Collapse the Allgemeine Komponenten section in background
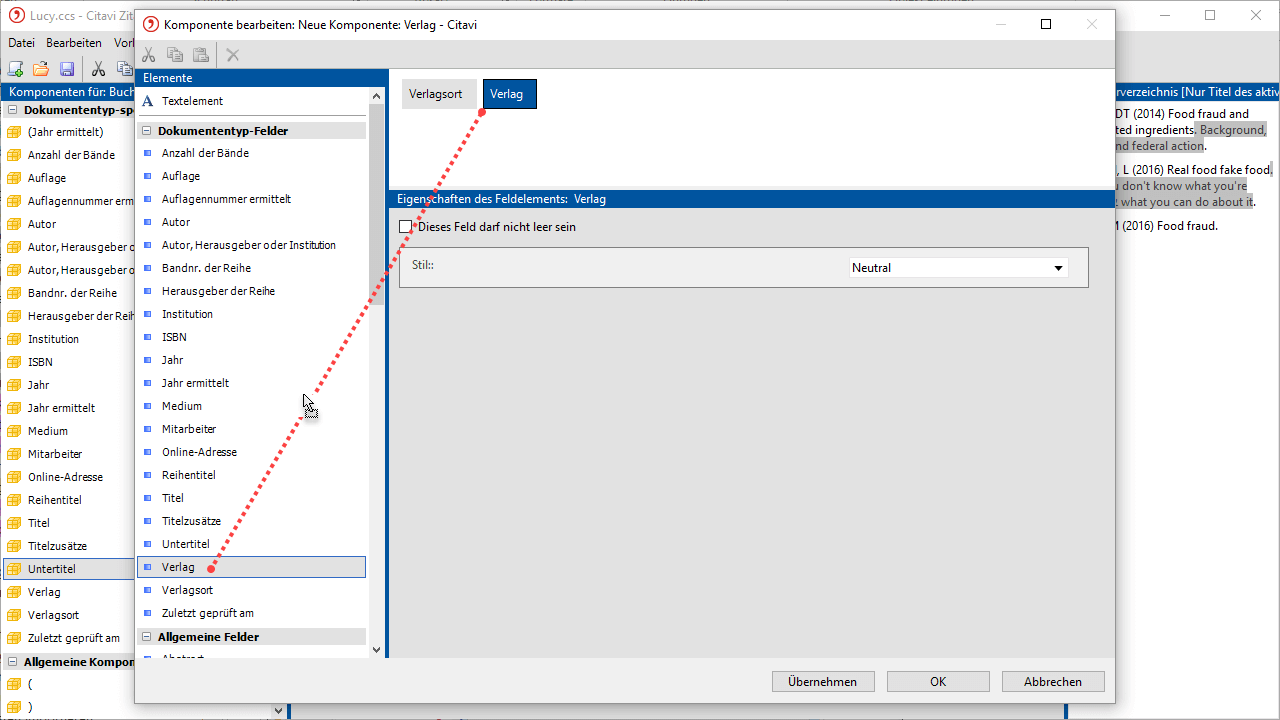The height and width of the screenshot is (720, 1280). [x=12, y=662]
